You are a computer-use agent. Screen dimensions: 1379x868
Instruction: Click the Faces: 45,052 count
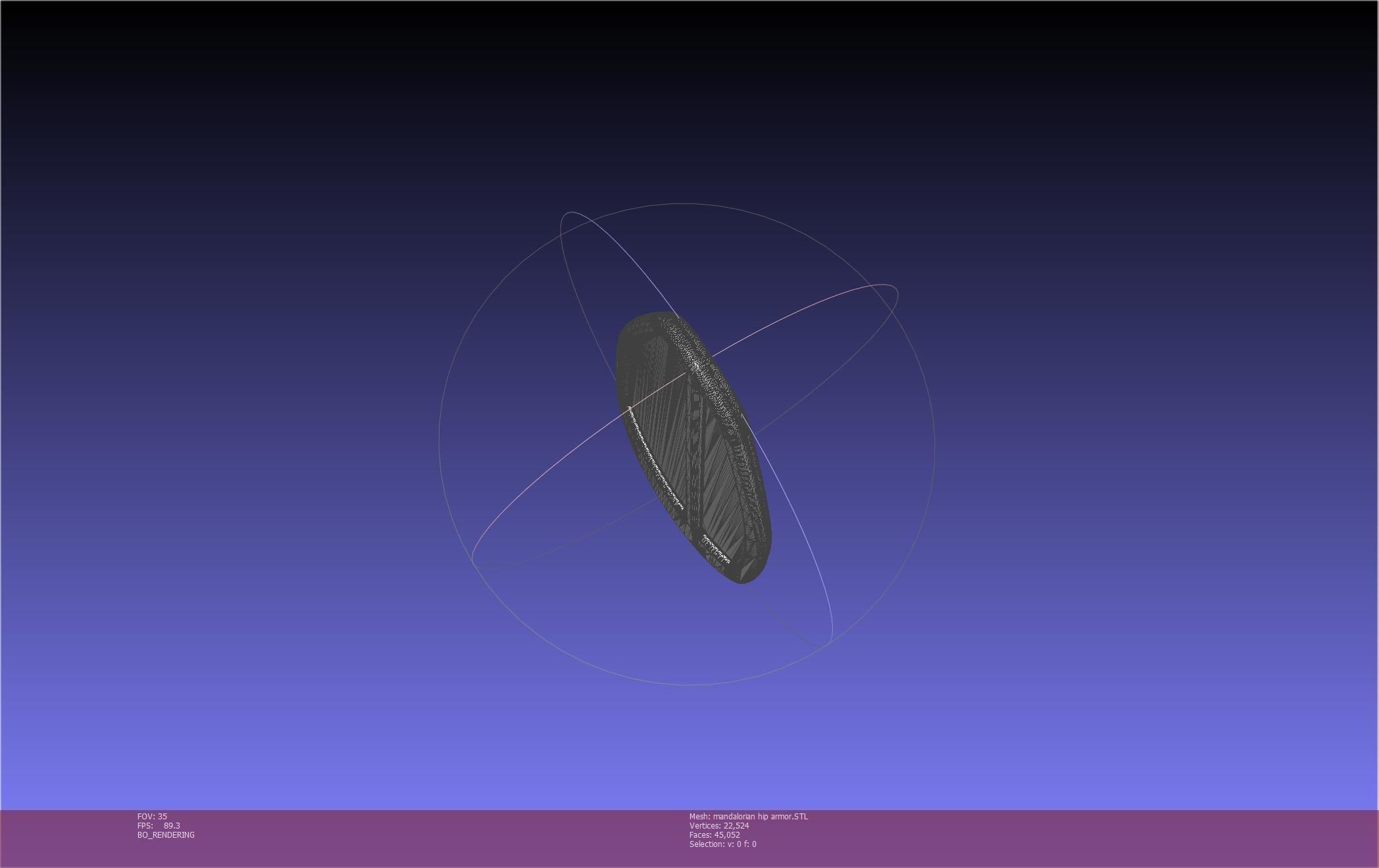tap(715, 834)
